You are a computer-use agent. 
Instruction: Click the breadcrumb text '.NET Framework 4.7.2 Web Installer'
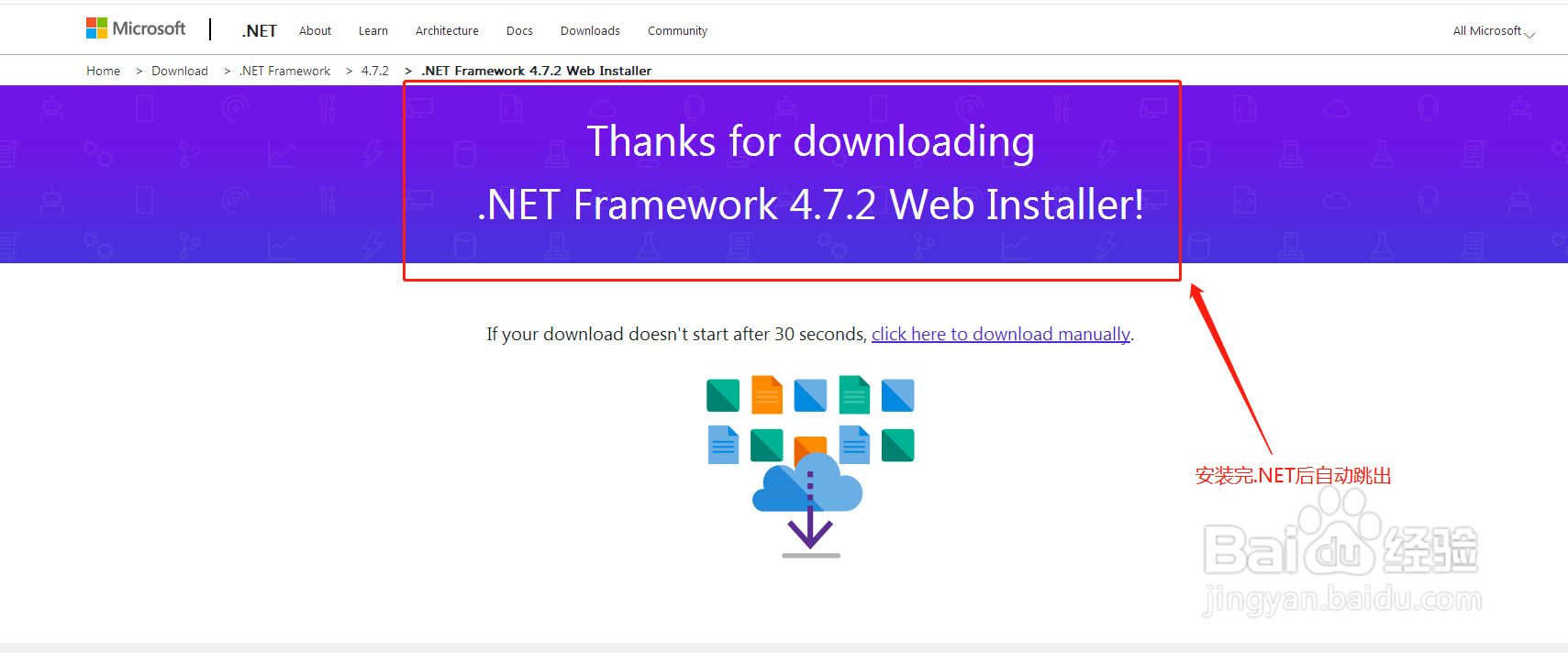pos(537,71)
